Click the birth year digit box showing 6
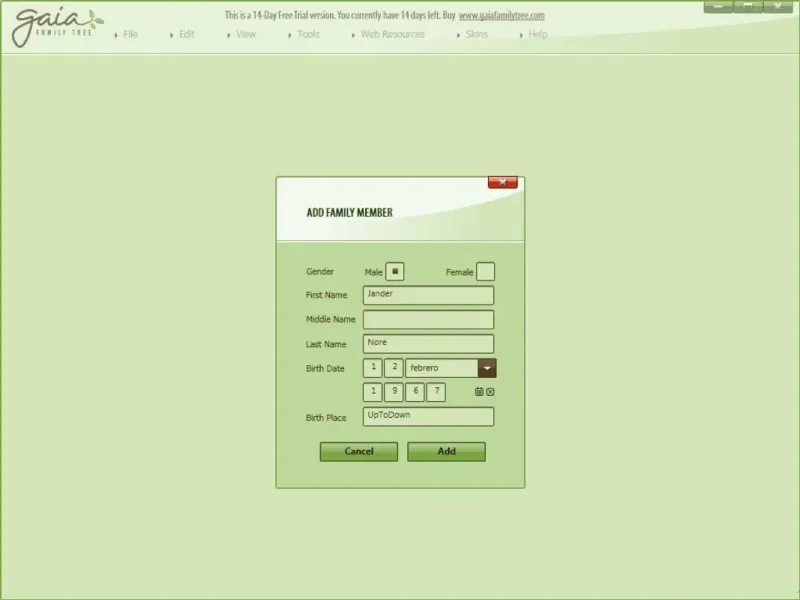Viewport: 800px width, 600px height. tap(415, 392)
